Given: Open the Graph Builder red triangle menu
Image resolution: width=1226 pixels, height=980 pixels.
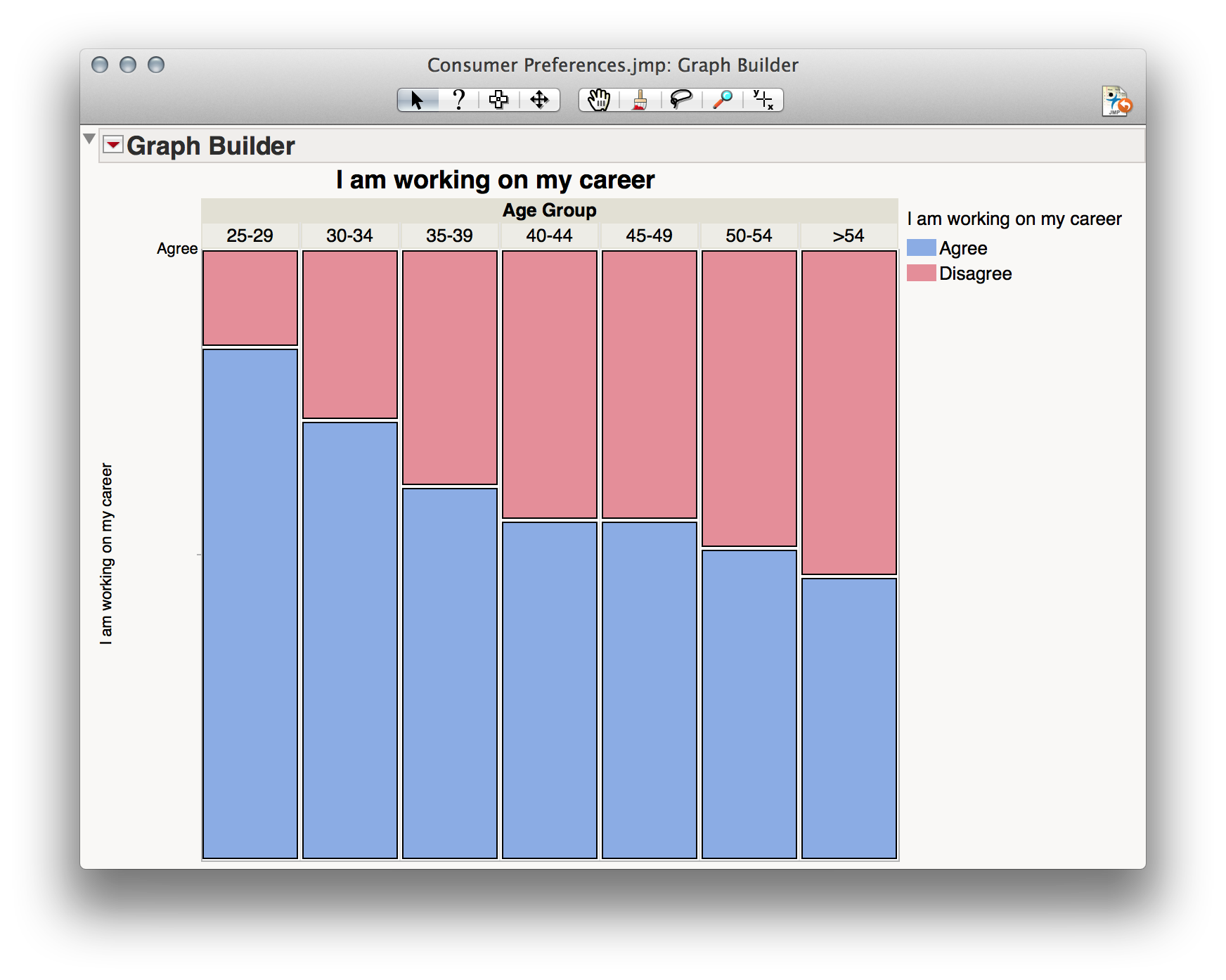Looking at the screenshot, I should (115, 144).
